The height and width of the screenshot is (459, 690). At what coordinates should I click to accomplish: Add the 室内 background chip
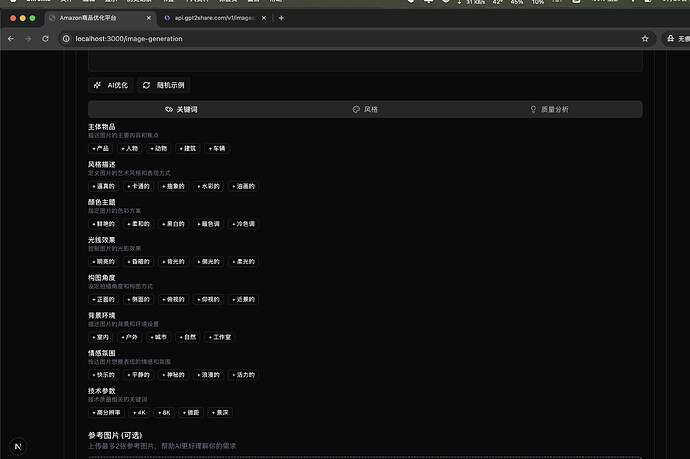click(100, 337)
